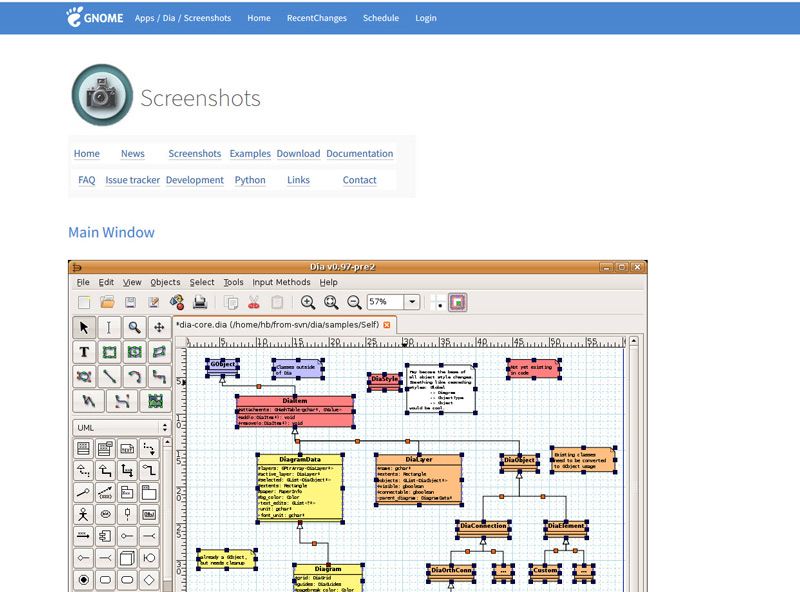Toggle snap to grid button

click(x=437, y=303)
